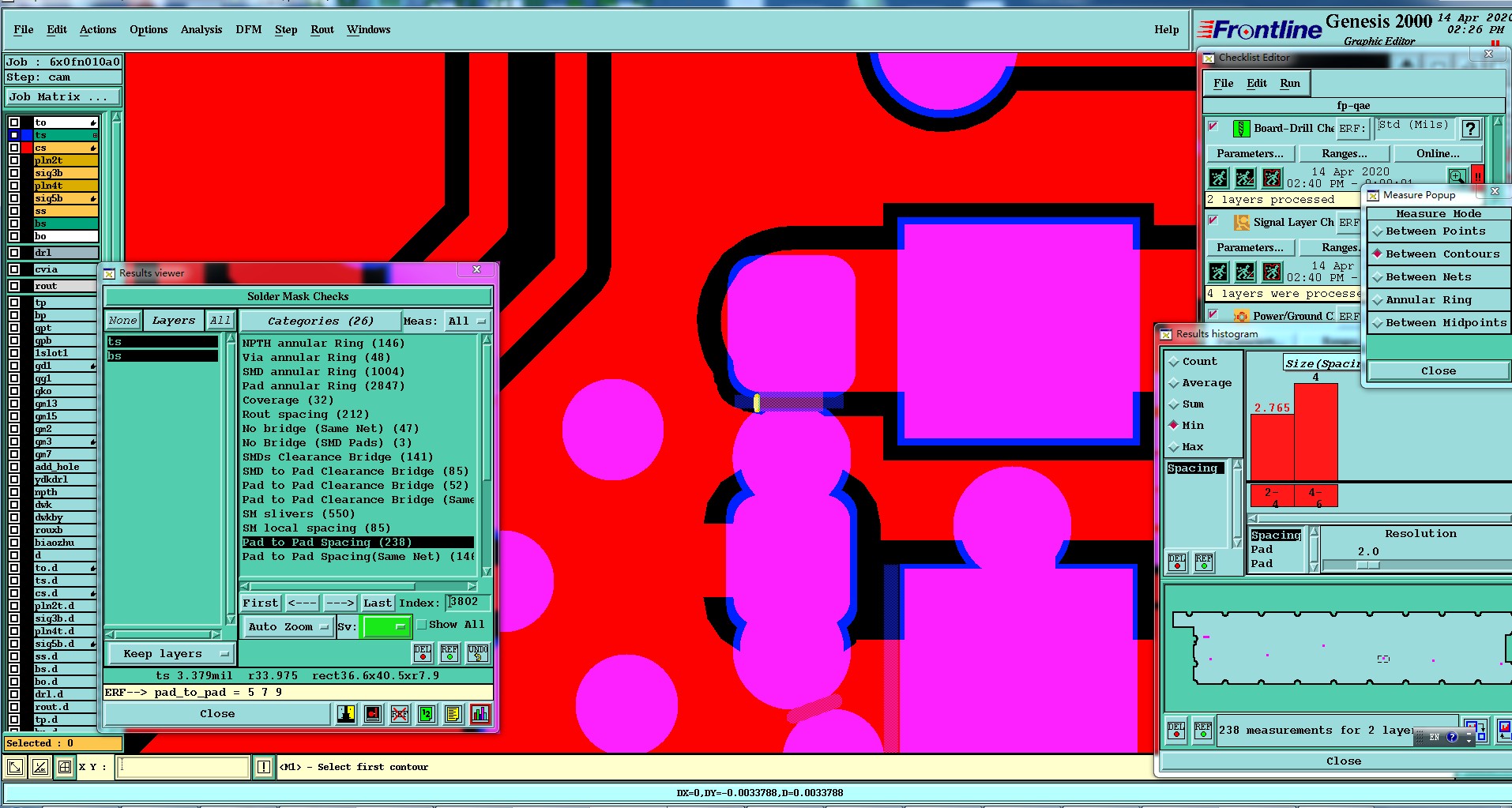Click the crossed-out REF icon in Results viewer
The width and height of the screenshot is (1512, 808).
pyautogui.click(x=400, y=714)
